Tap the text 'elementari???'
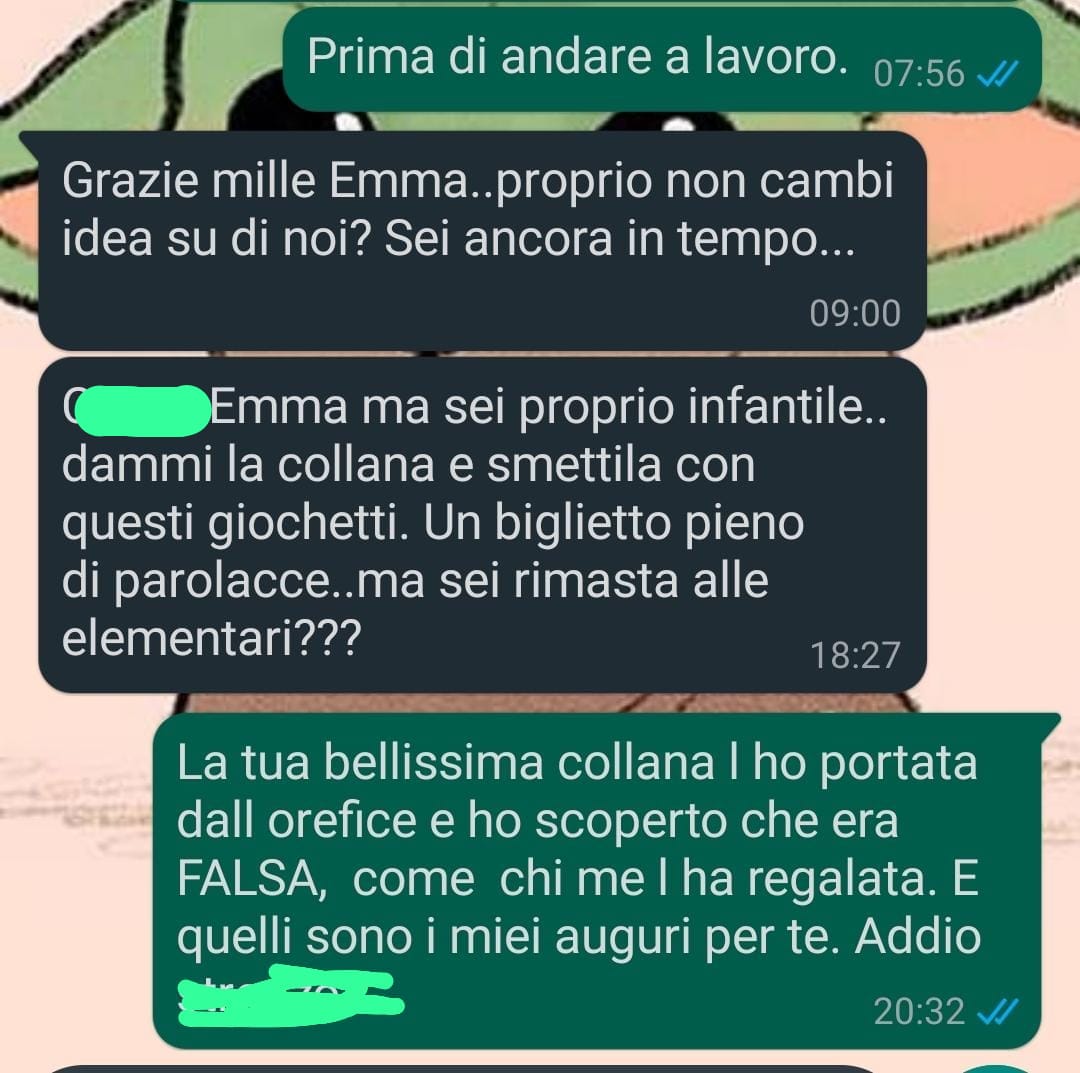1080x1073 pixels. 211,638
